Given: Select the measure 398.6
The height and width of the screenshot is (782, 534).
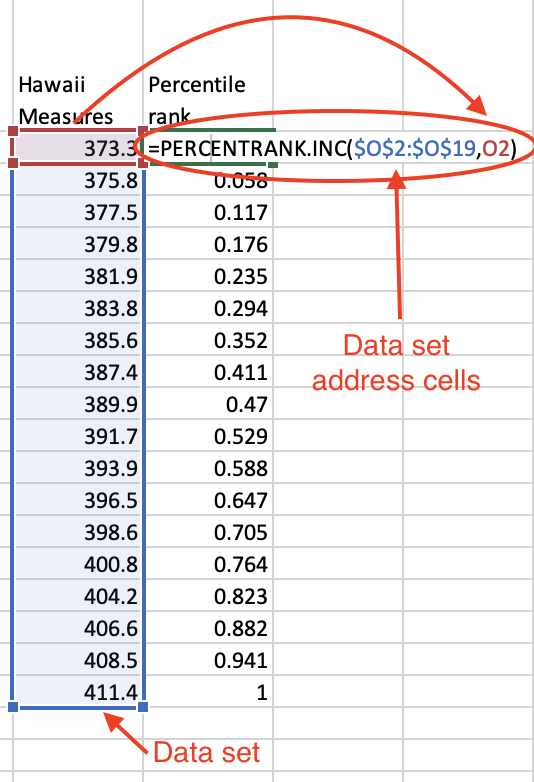Looking at the screenshot, I should tap(78, 532).
